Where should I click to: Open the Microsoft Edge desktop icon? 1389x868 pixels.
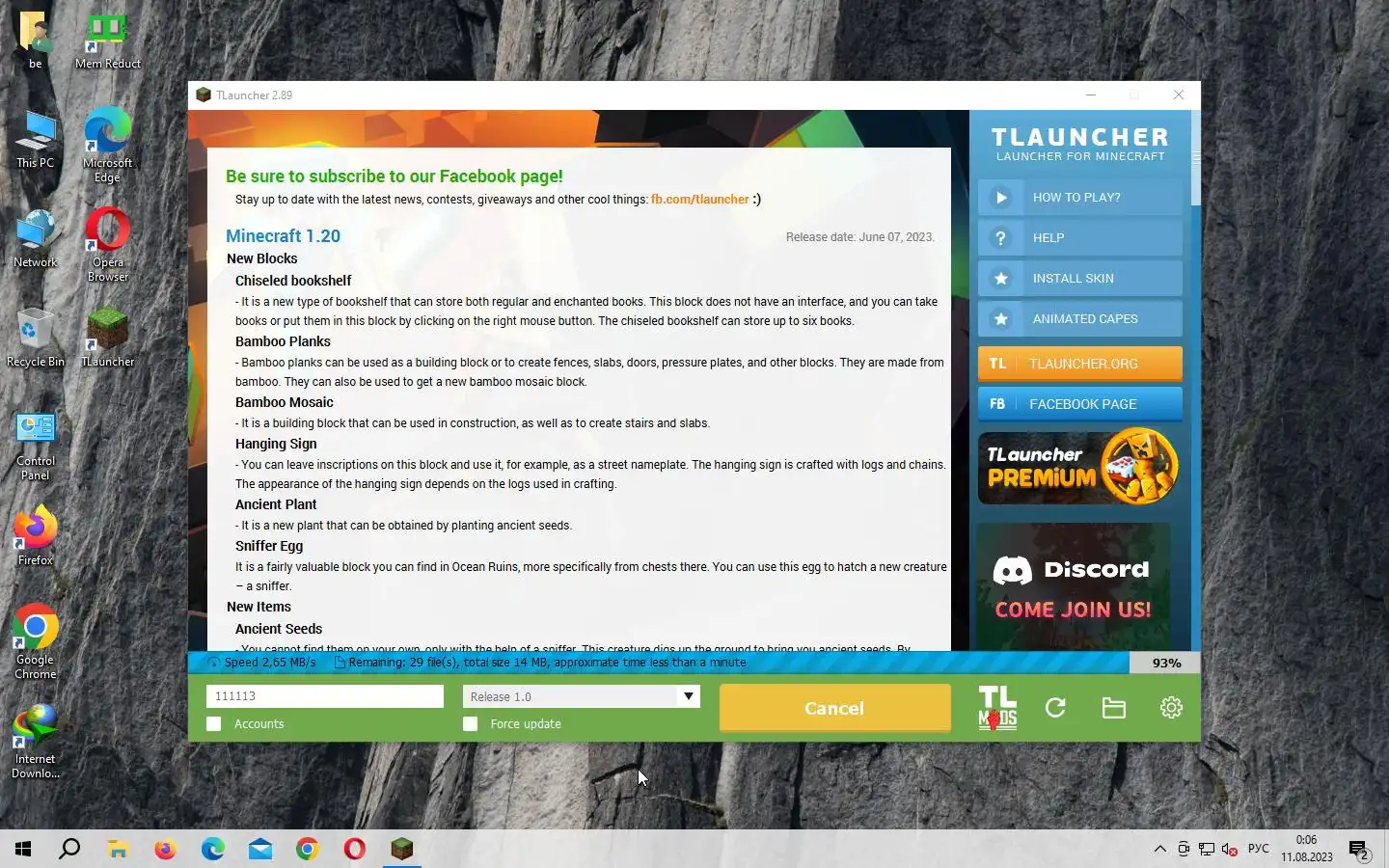point(107,146)
